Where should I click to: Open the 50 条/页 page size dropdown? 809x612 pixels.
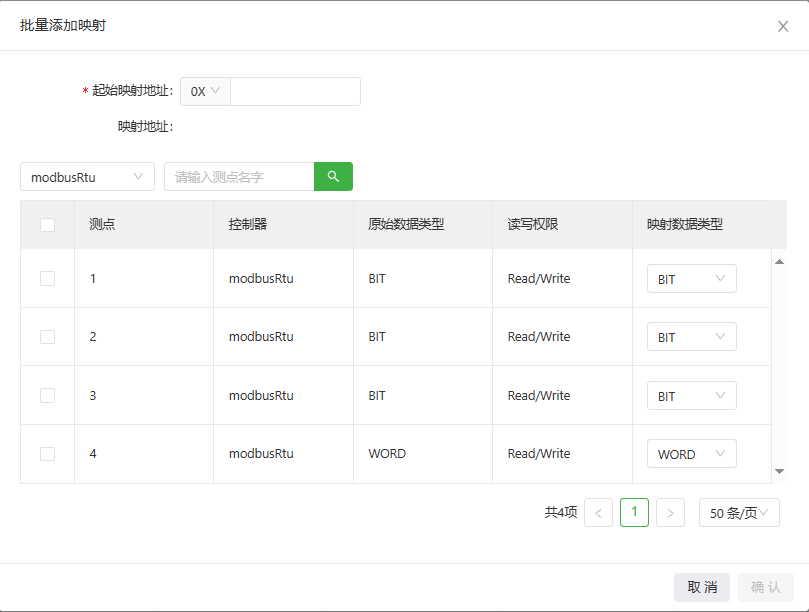point(739,512)
